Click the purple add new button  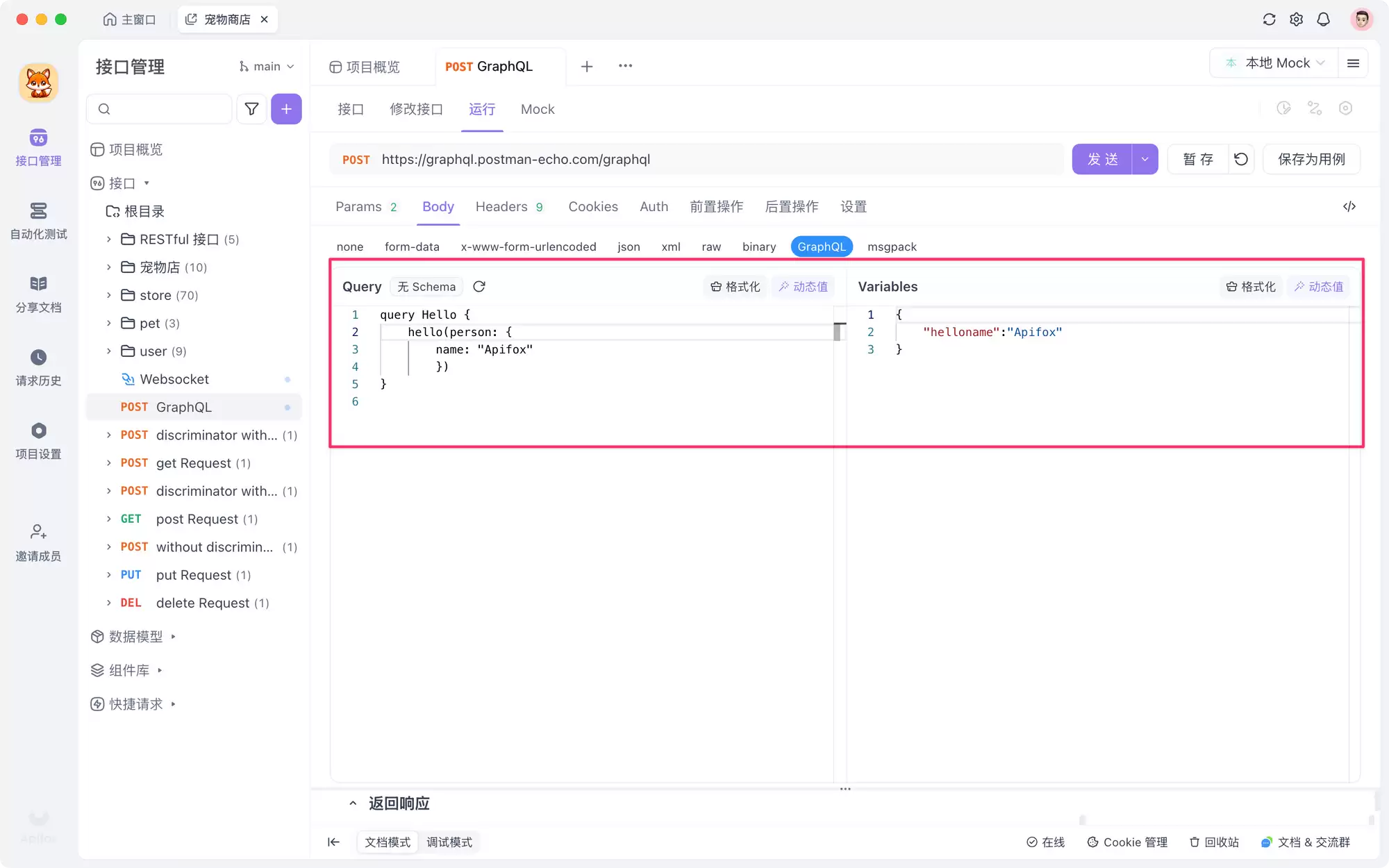(x=286, y=109)
